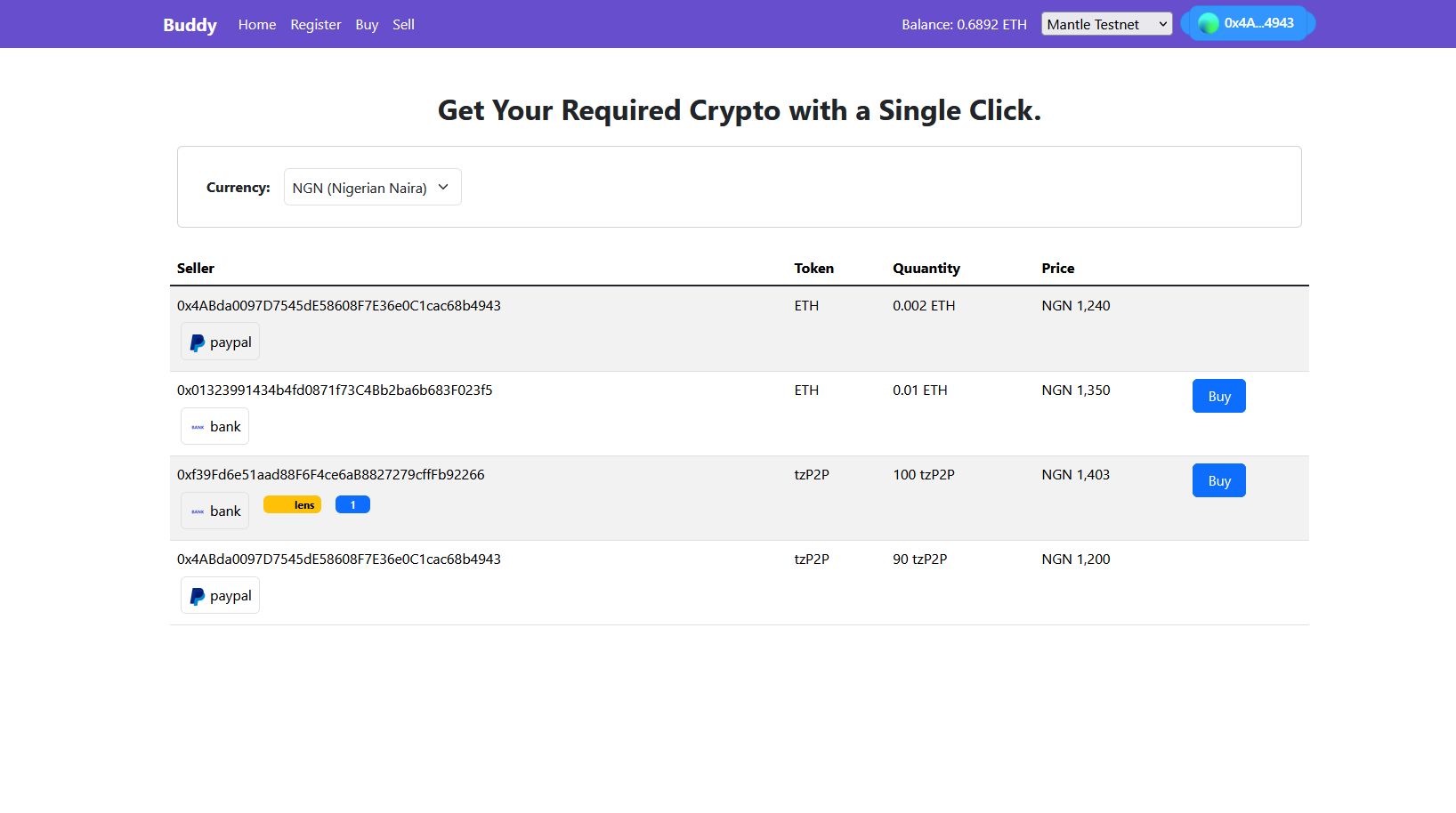Buy the 0.01 ETH listing
This screenshot has width=1456, height=813.
click(1218, 396)
